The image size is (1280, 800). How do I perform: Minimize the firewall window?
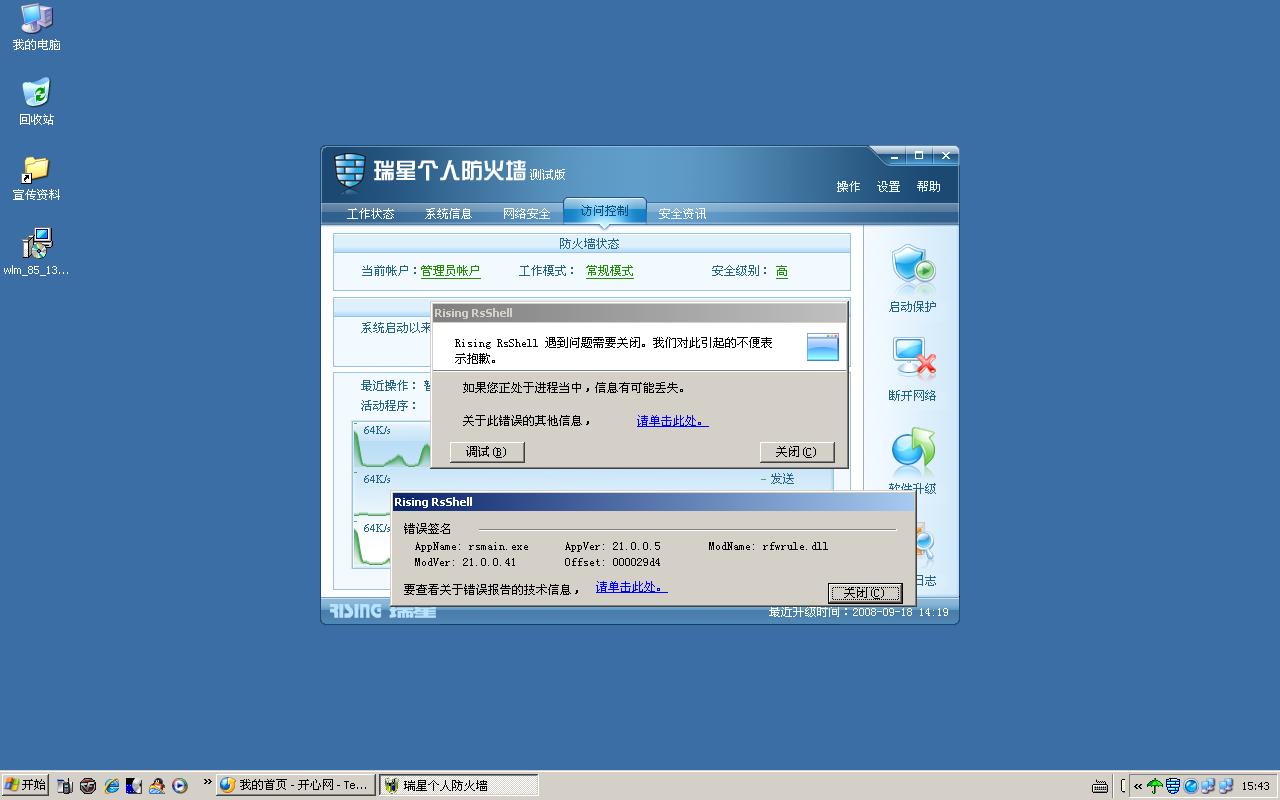click(894, 156)
